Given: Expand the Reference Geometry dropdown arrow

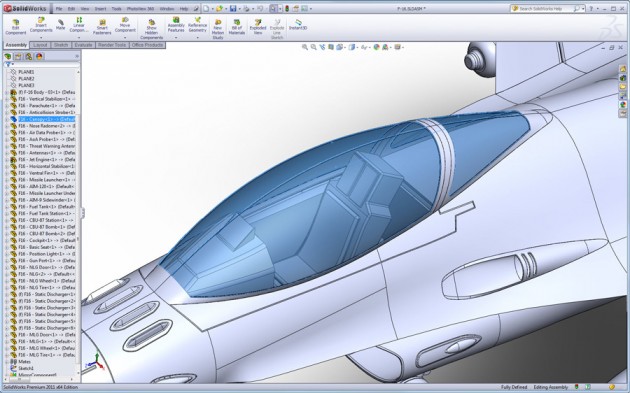Looking at the screenshot, I should pos(197,37).
